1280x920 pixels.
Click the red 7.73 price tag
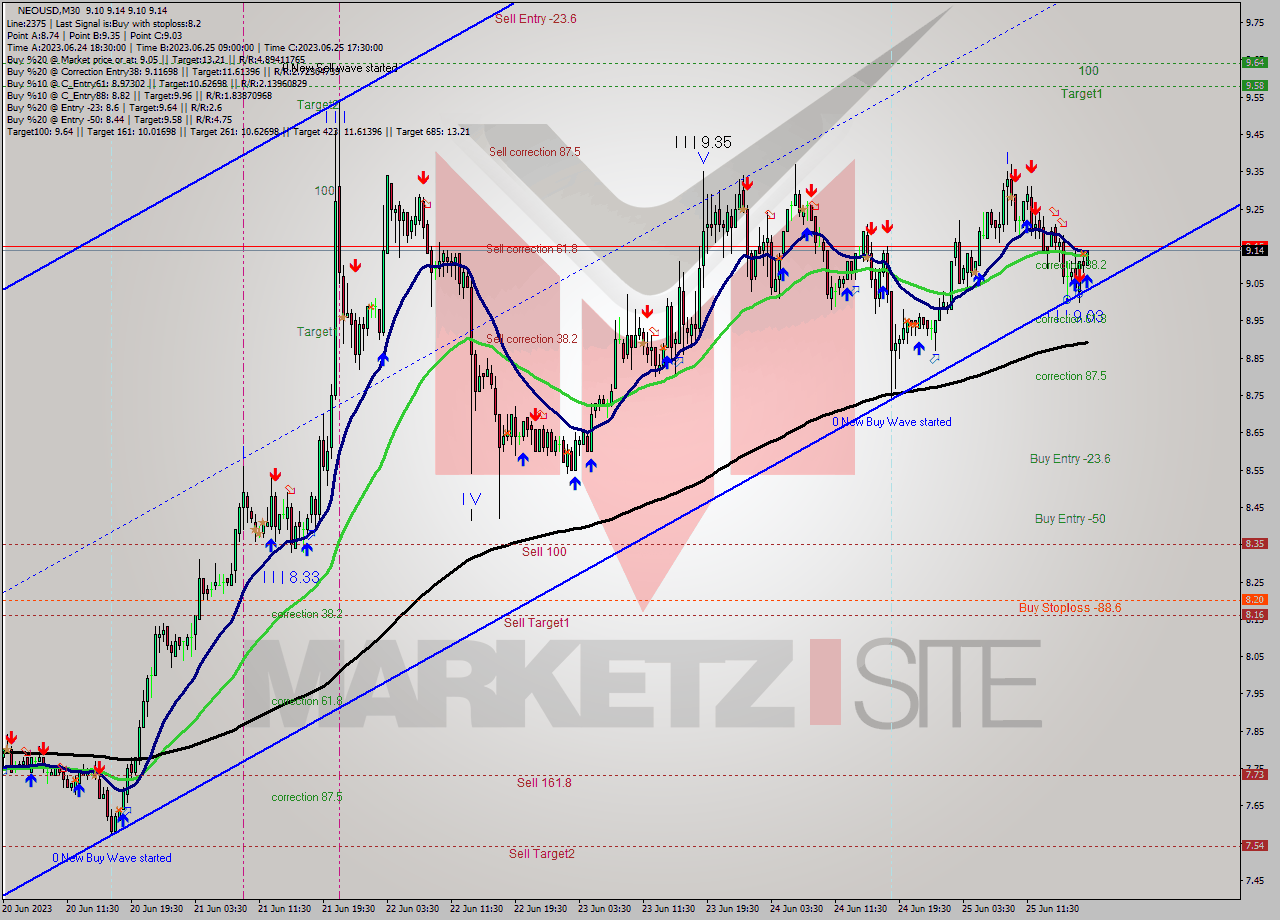coord(1254,774)
